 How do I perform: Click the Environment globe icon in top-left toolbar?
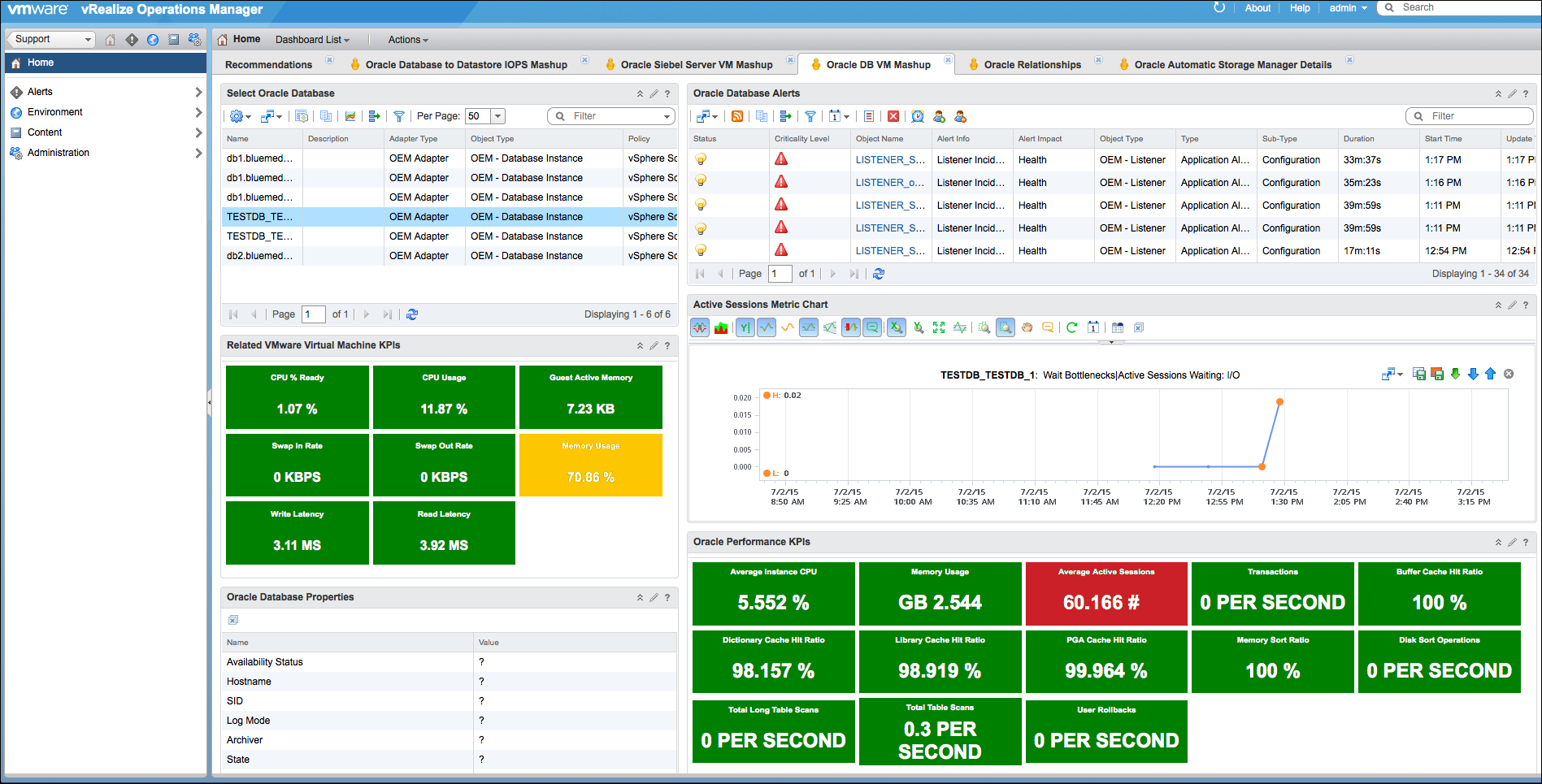coord(153,39)
